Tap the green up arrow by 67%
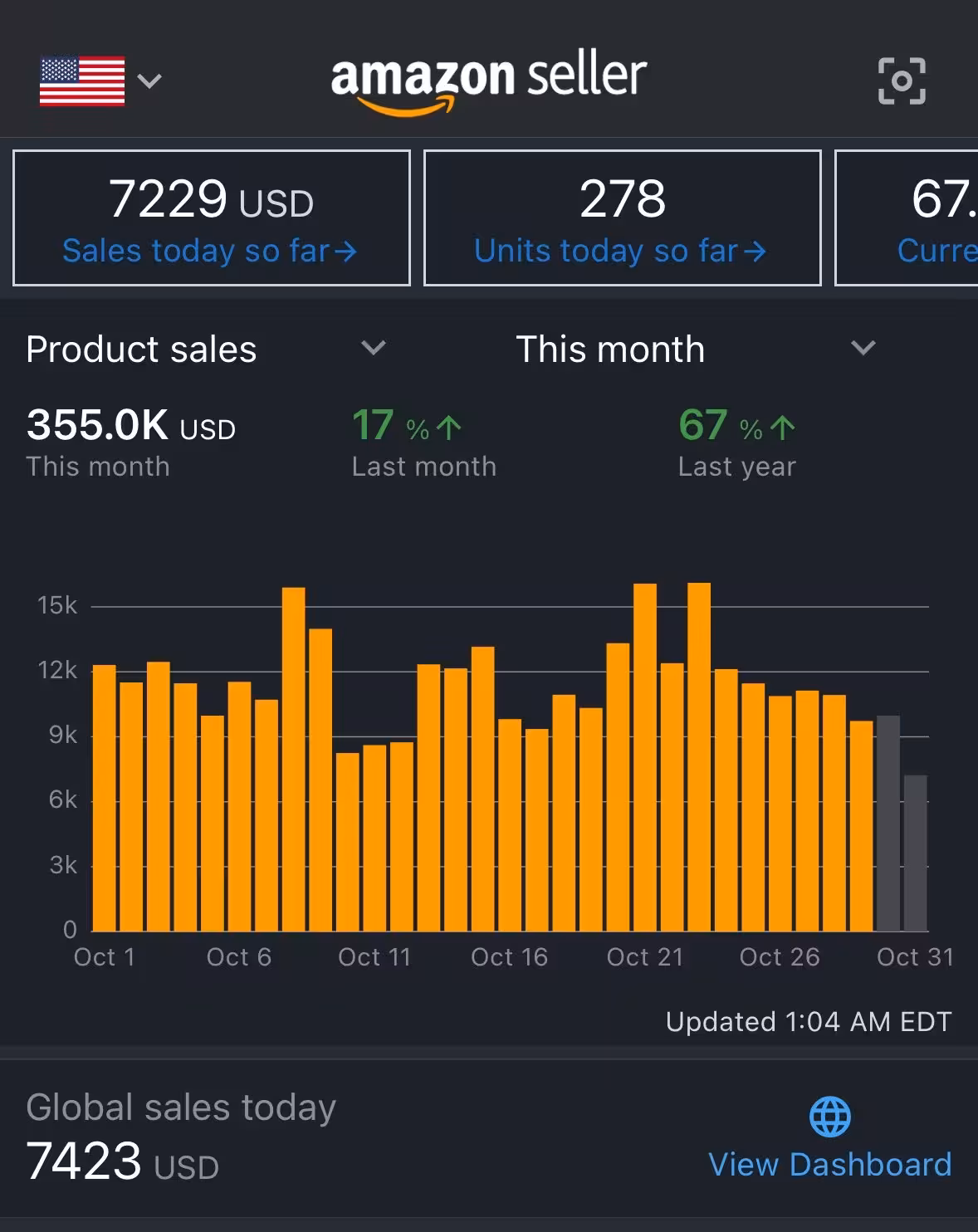This screenshot has width=978, height=1232. (782, 428)
